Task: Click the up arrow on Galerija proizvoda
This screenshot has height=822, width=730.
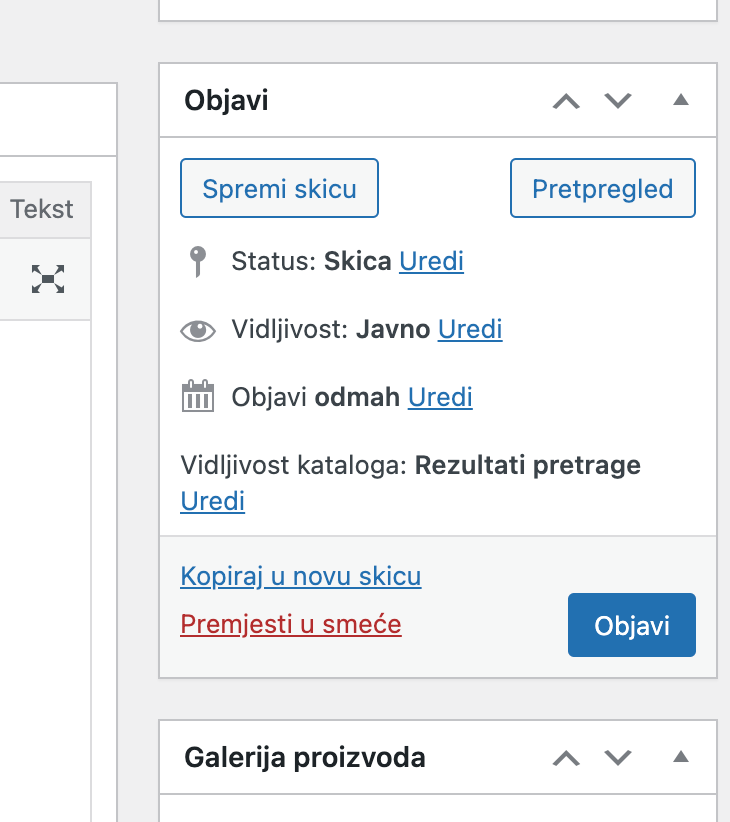Action: click(566, 758)
